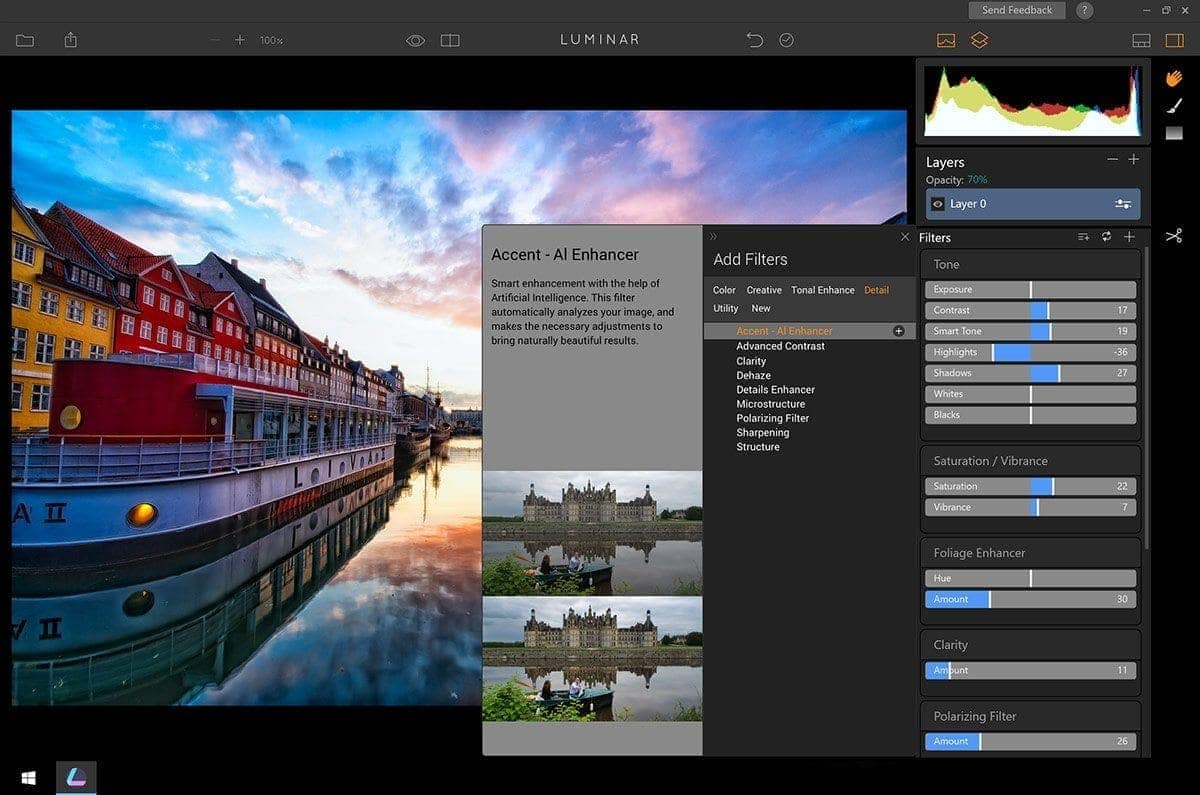The image size is (1200, 795).
Task: Zoom in with the plus icon
Action: point(239,40)
